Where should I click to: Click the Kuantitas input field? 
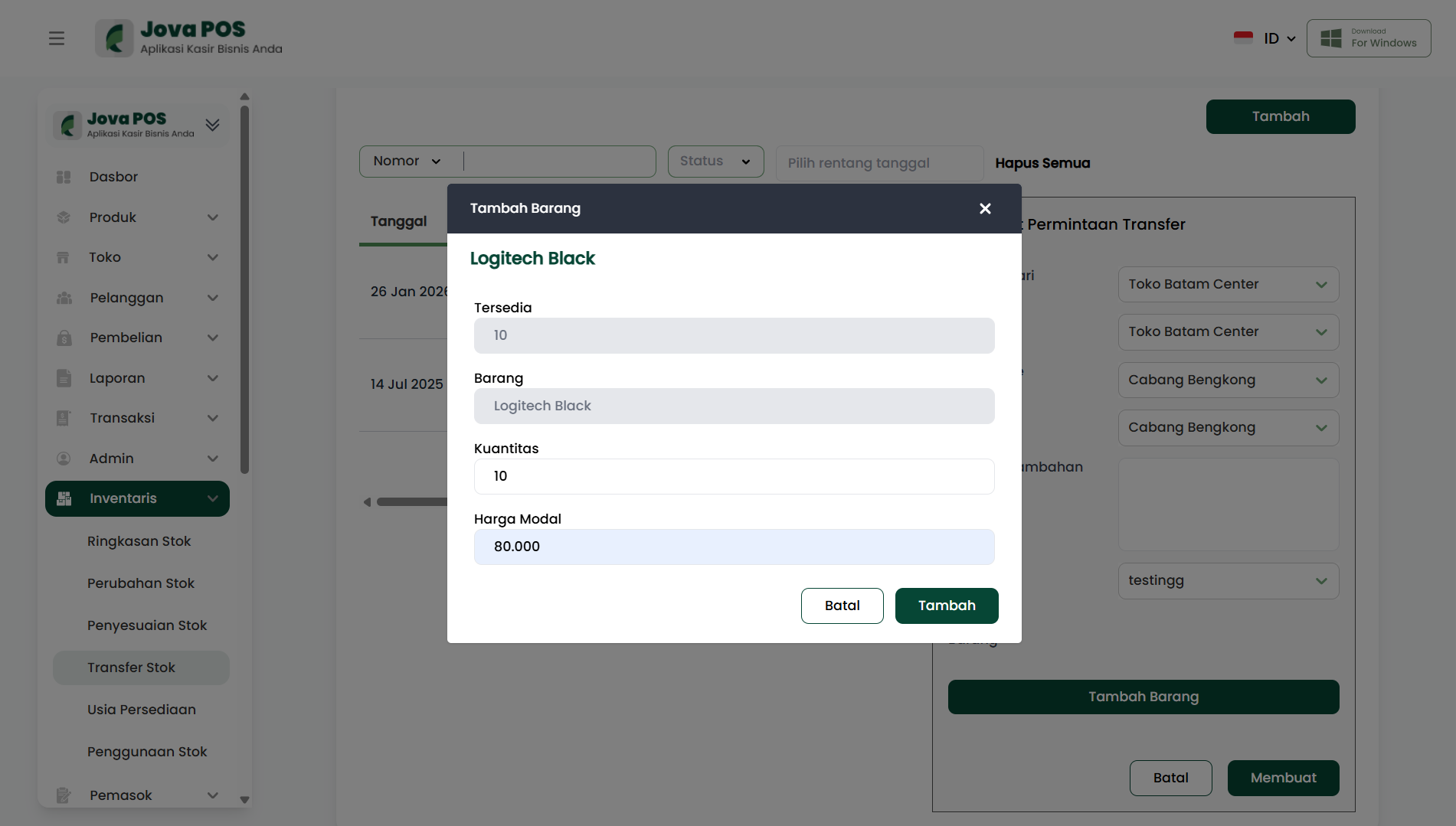(734, 476)
